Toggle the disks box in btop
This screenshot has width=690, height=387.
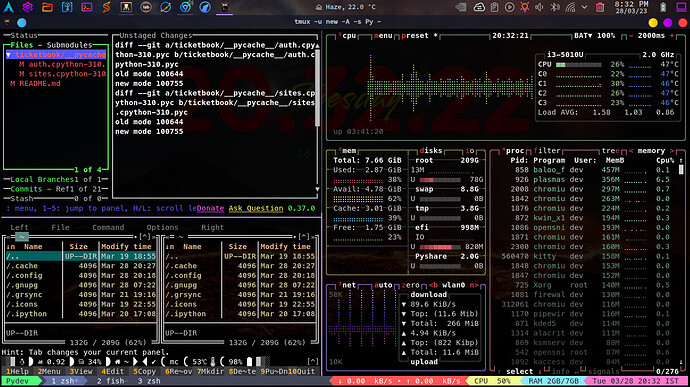(431, 151)
